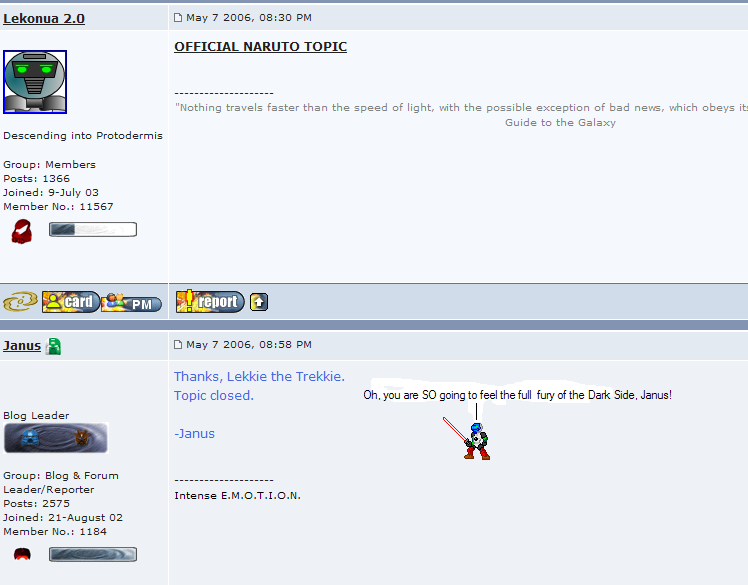Click 'Group: Members' under Lekonua
Image resolution: width=748 pixels, height=585 pixels.
point(50,165)
